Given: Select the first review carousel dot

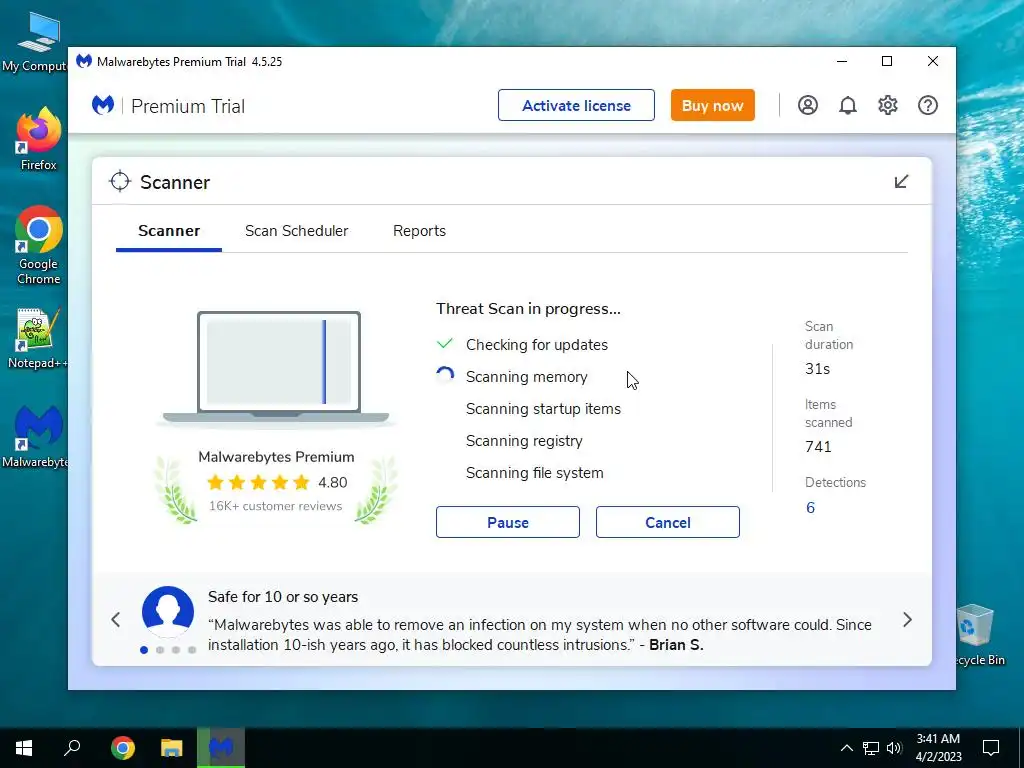Looking at the screenshot, I should pos(144,650).
